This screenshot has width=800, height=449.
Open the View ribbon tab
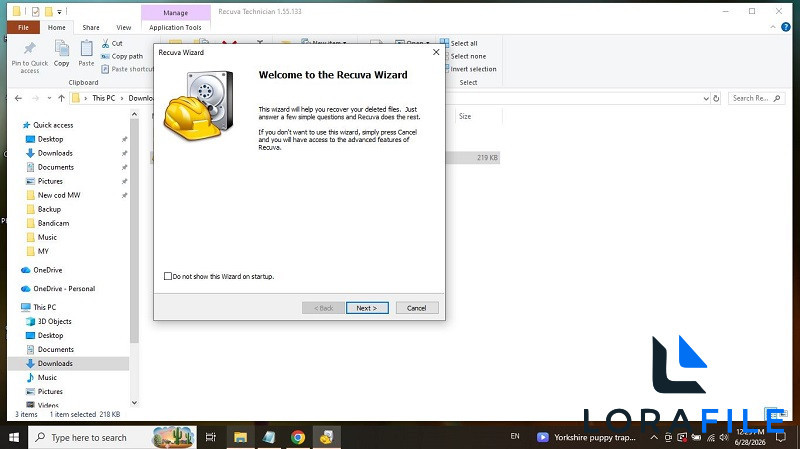click(123, 28)
